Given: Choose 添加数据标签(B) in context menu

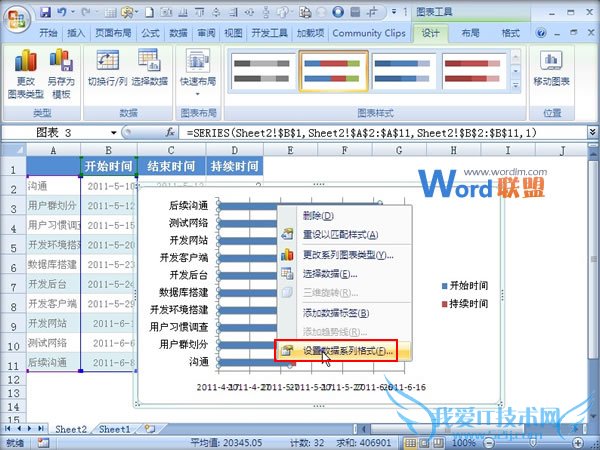Looking at the screenshot, I should click(344, 313).
